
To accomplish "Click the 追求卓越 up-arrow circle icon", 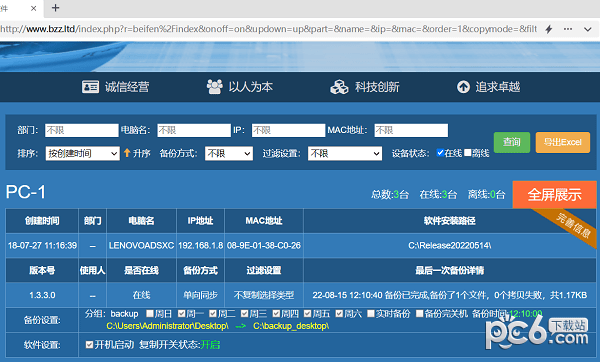I will [x=463, y=87].
